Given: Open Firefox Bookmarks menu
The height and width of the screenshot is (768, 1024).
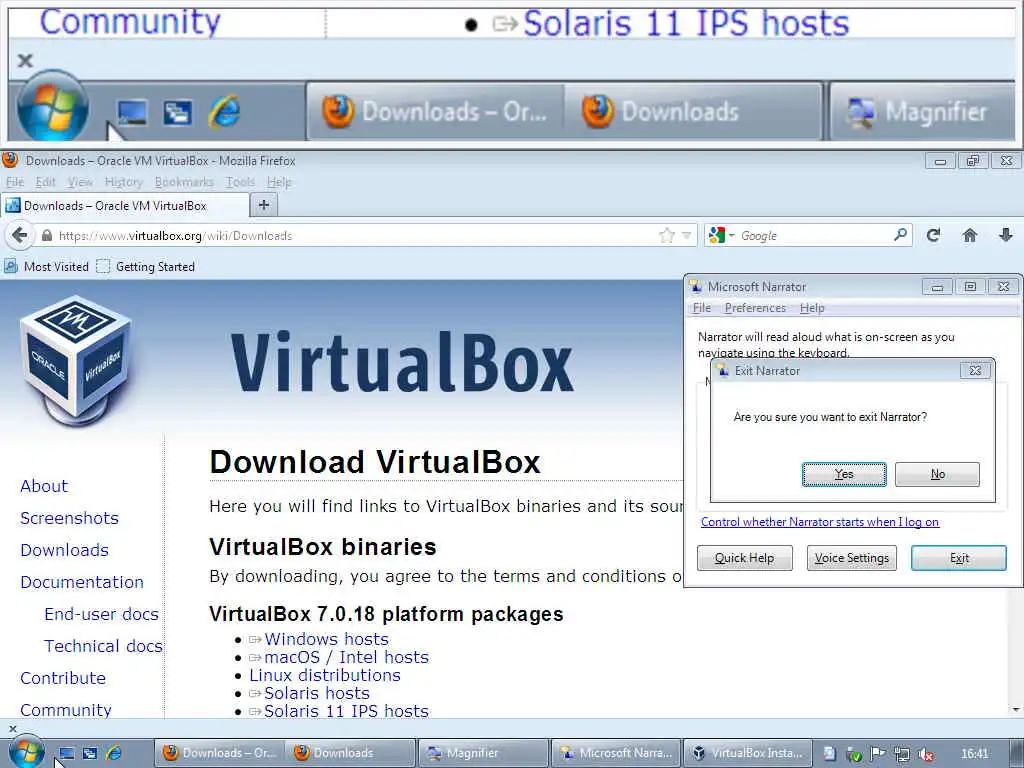Looking at the screenshot, I should pyautogui.click(x=184, y=182).
